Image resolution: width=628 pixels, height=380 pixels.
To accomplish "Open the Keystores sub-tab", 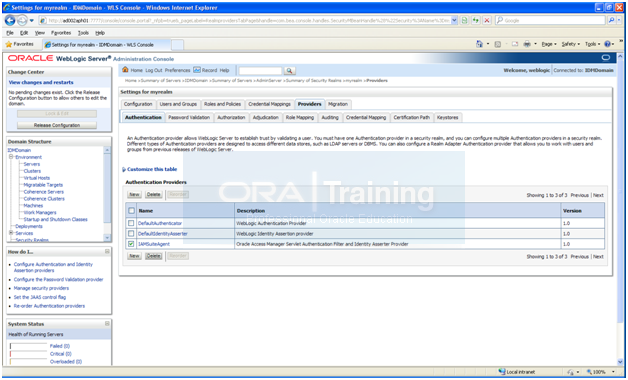I will (447, 117).
